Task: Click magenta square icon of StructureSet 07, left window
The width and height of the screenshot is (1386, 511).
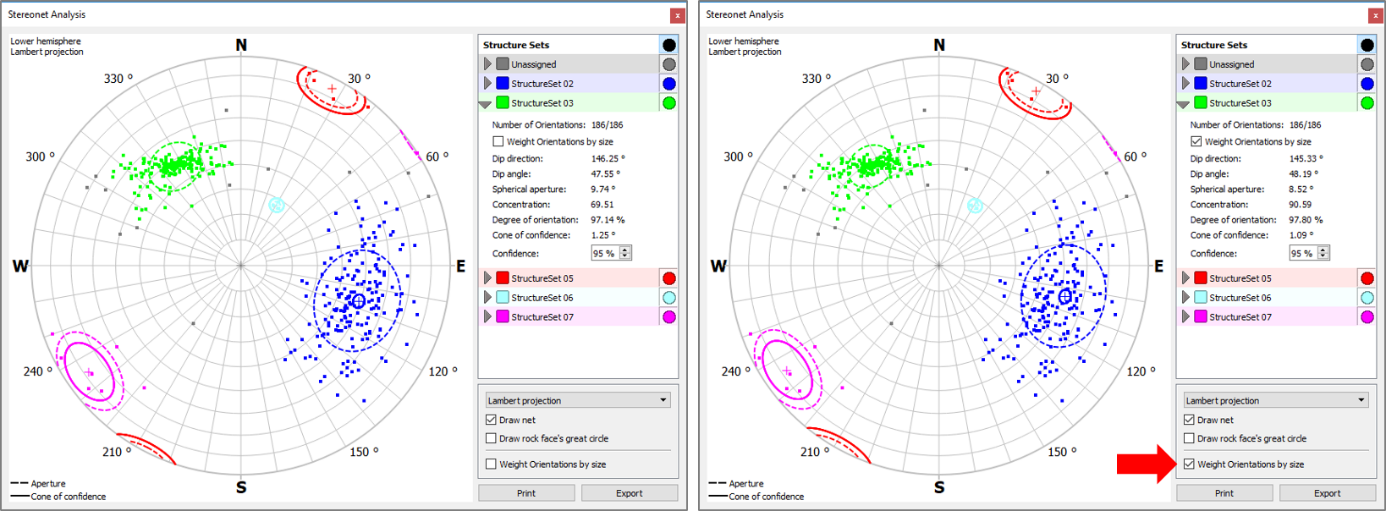Action: coord(502,317)
